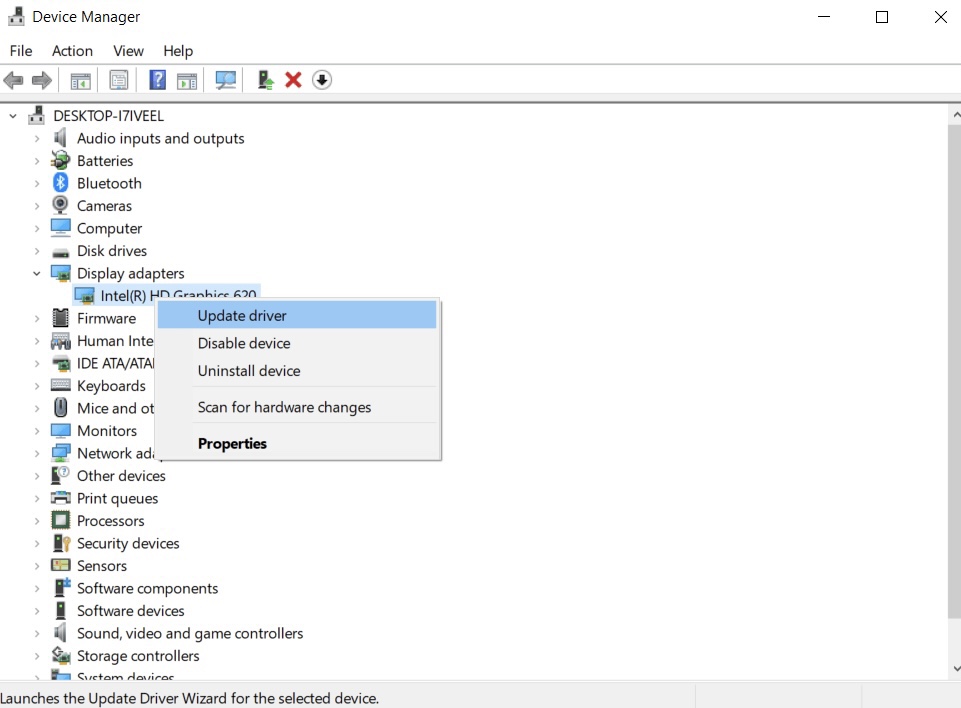Select the Software devices tree label
The height and width of the screenshot is (708, 961).
131,611
